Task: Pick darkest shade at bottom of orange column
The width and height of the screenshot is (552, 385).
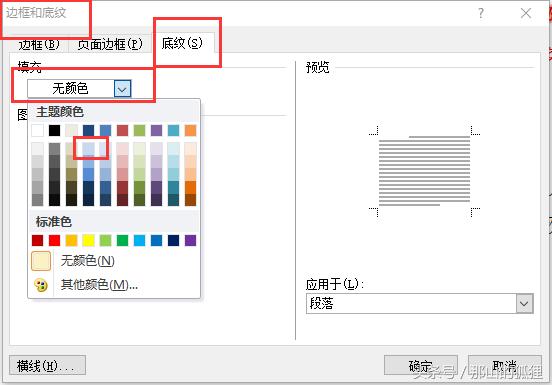Action: click(x=190, y=200)
